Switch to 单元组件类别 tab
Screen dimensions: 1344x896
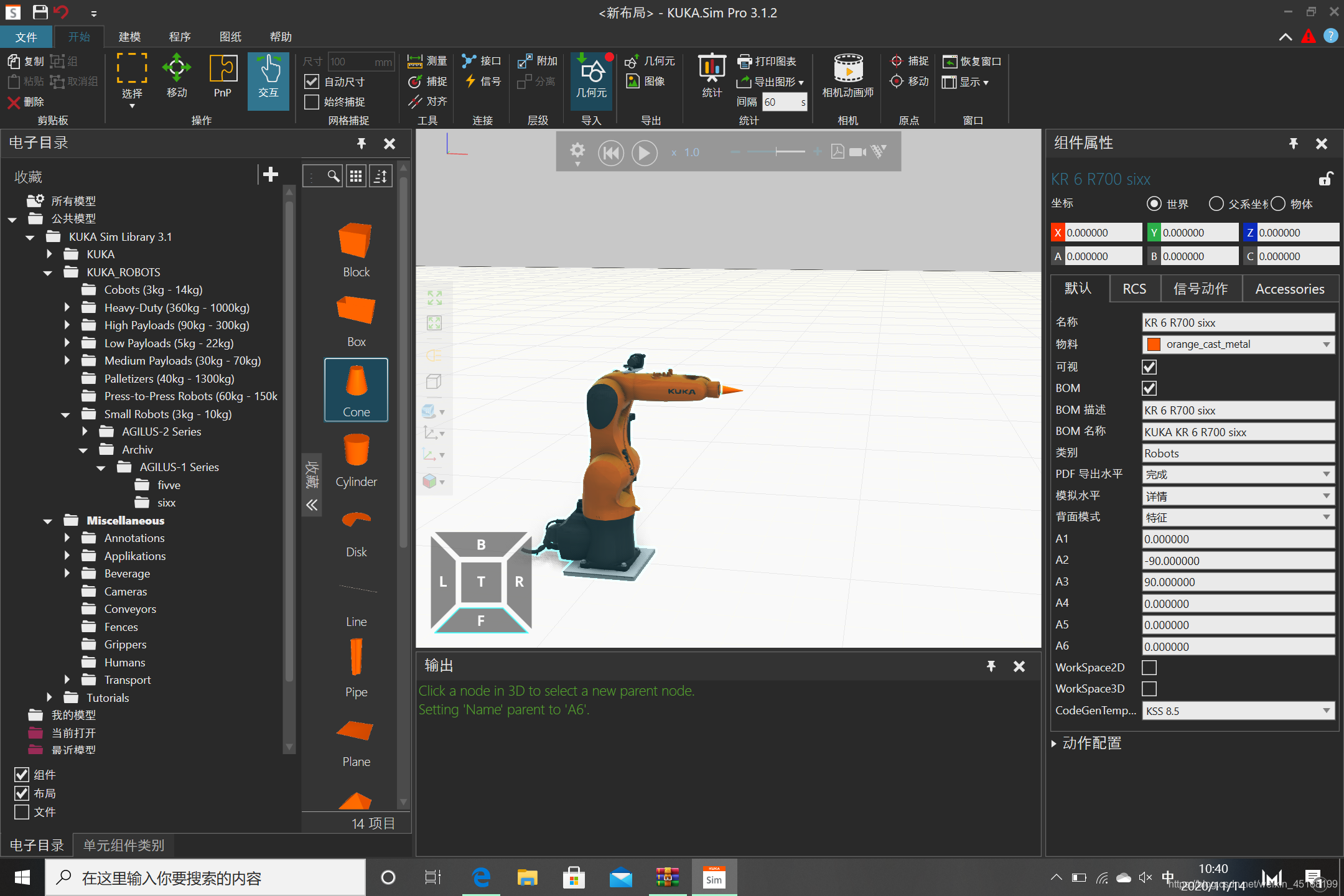(124, 845)
